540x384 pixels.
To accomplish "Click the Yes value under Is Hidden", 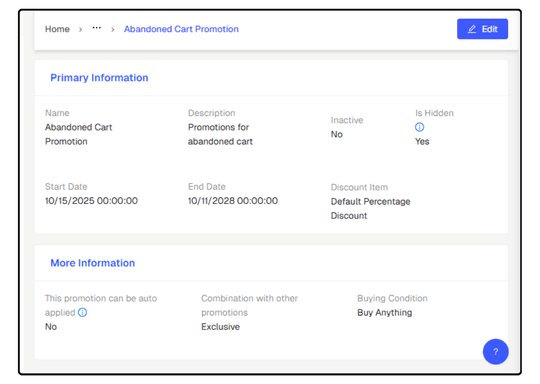I will 422,142.
